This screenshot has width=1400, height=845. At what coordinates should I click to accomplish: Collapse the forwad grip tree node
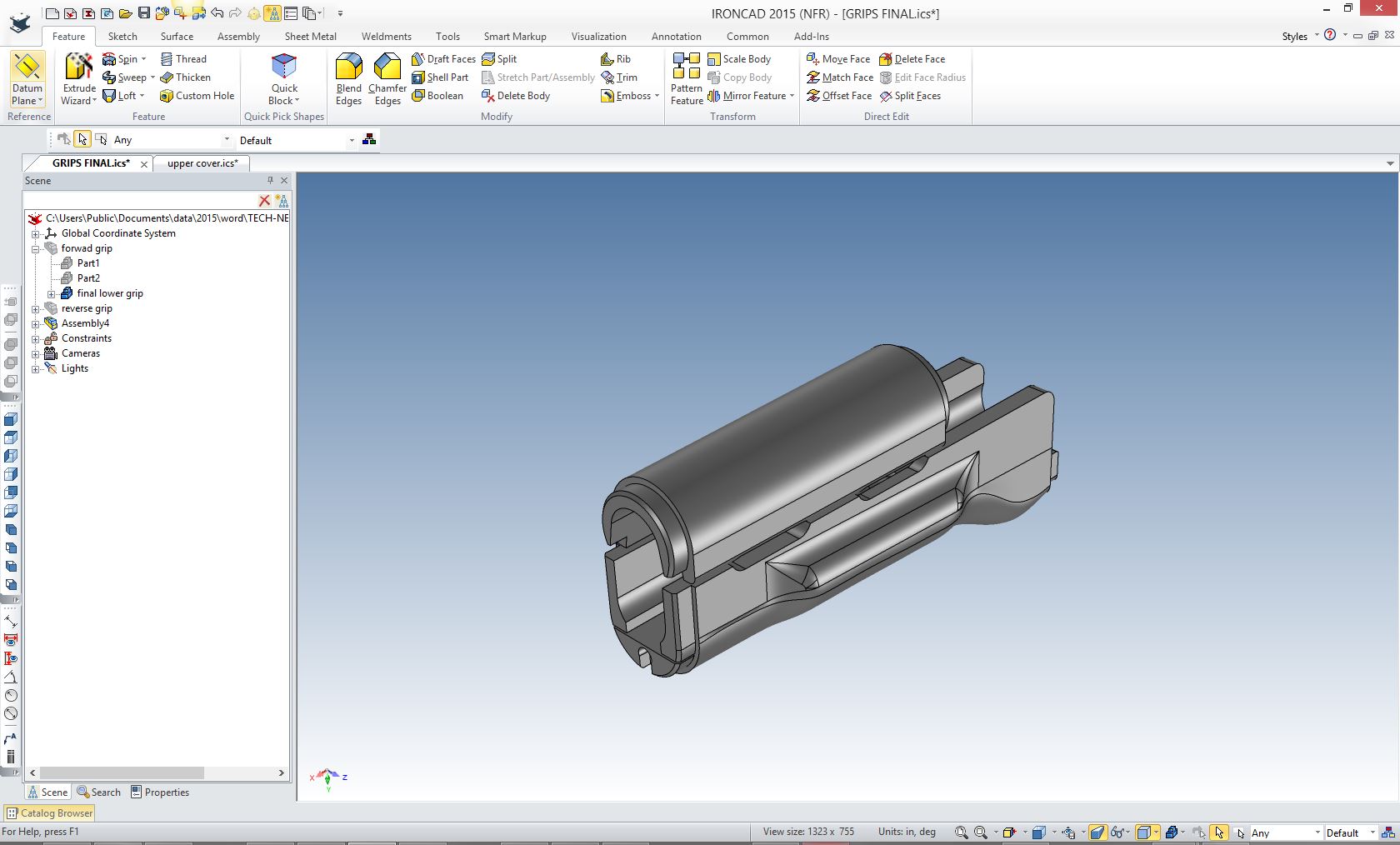click(x=36, y=249)
